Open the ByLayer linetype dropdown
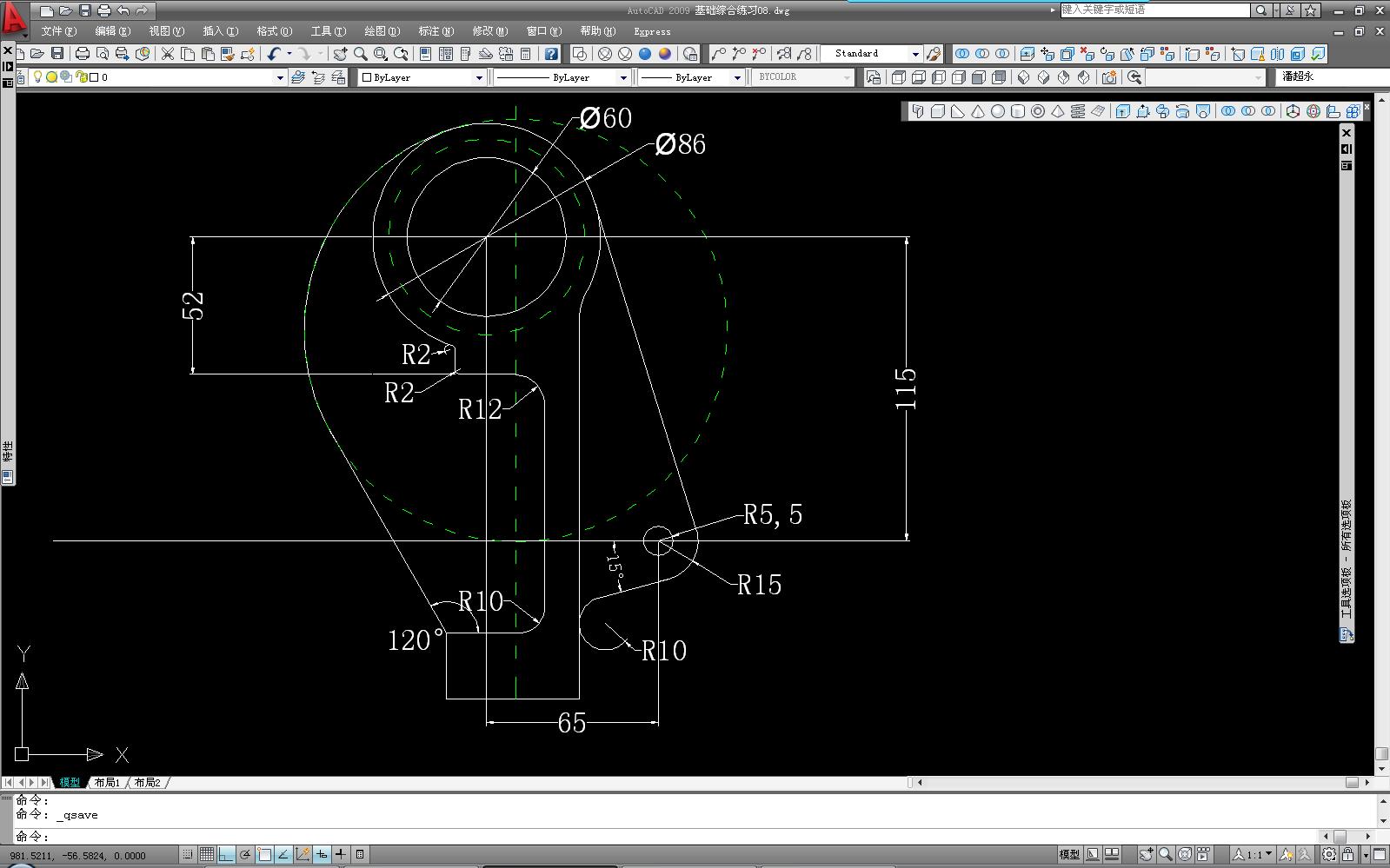The width and height of the screenshot is (1390, 868). click(623, 77)
